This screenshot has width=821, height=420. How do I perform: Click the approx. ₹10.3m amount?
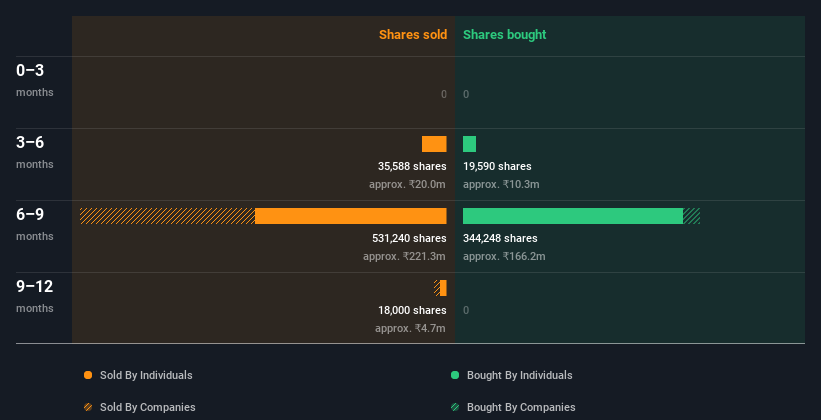coord(501,184)
